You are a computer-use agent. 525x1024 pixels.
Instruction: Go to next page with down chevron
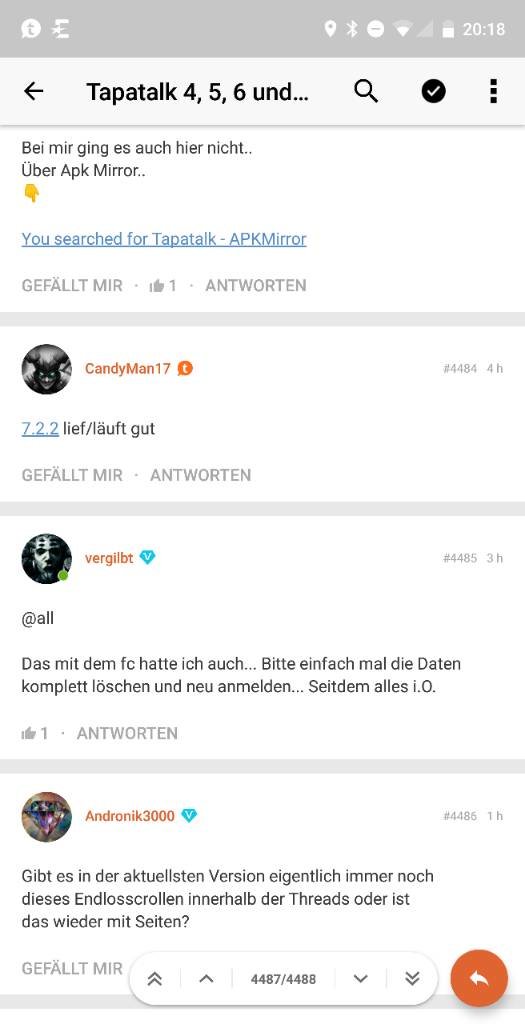pos(360,978)
